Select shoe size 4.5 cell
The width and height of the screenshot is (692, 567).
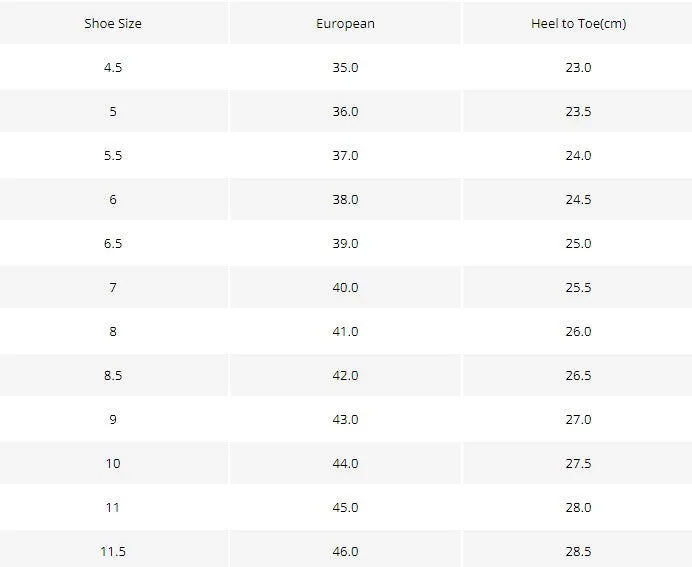coord(113,68)
